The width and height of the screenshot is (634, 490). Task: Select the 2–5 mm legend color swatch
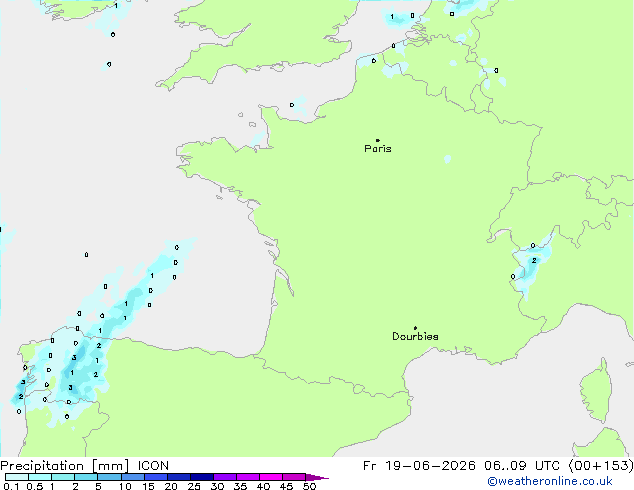[86, 477]
